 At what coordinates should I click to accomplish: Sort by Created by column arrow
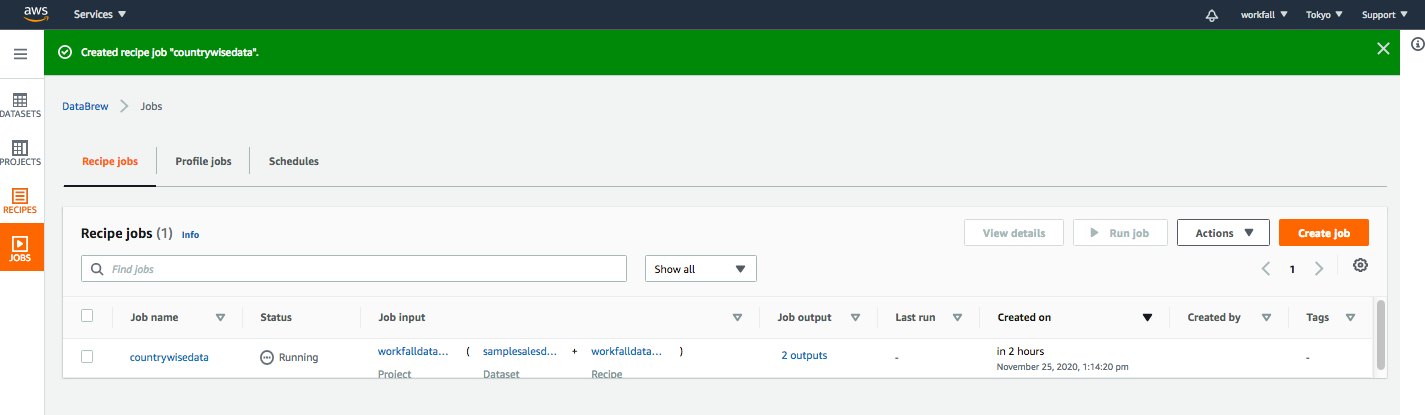(1267, 318)
